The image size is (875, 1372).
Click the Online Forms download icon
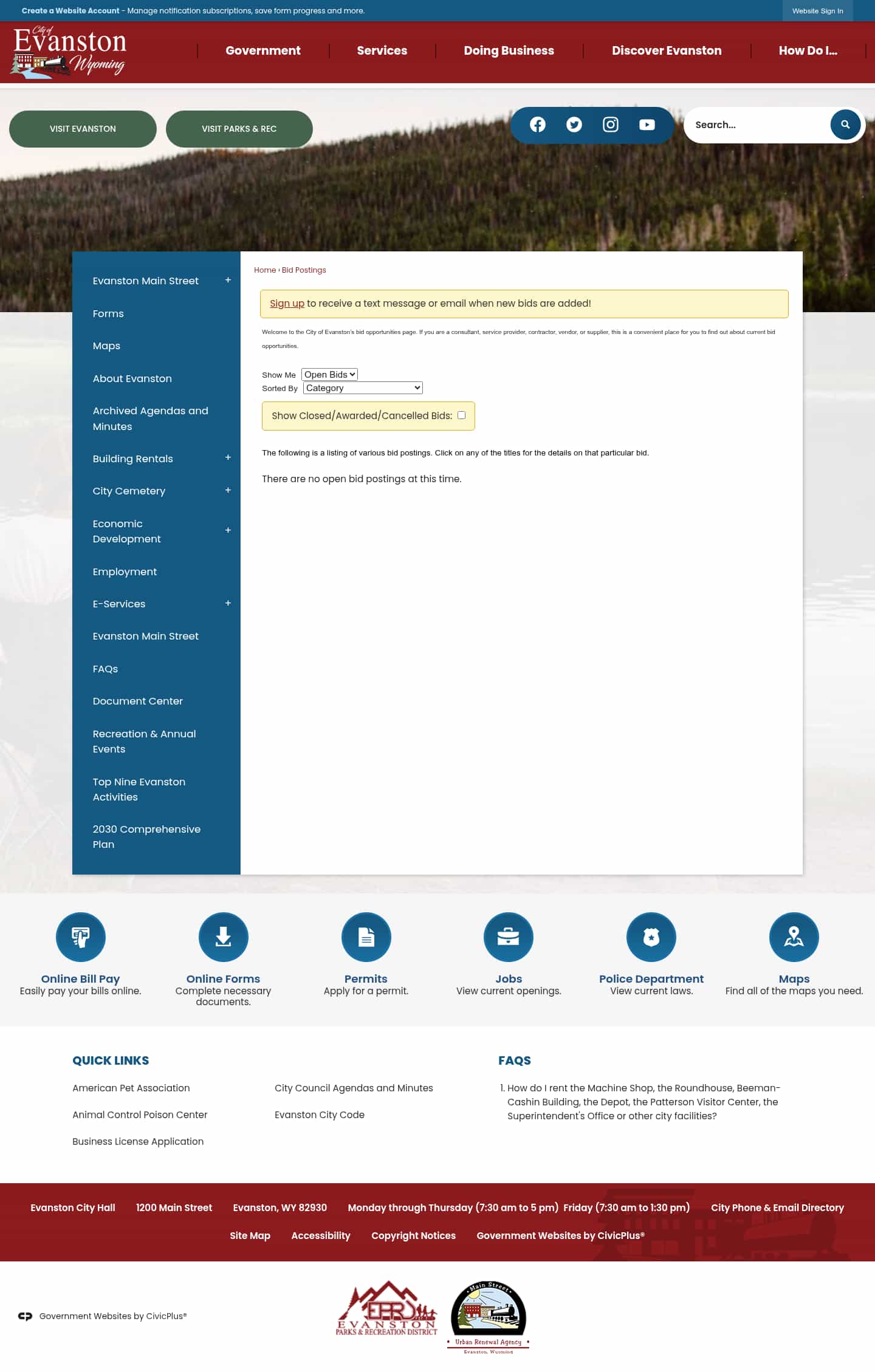224,937
